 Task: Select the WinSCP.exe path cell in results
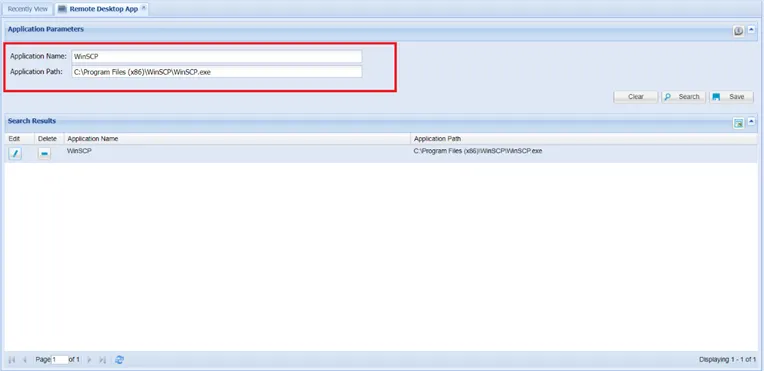pyautogui.click(x=584, y=154)
